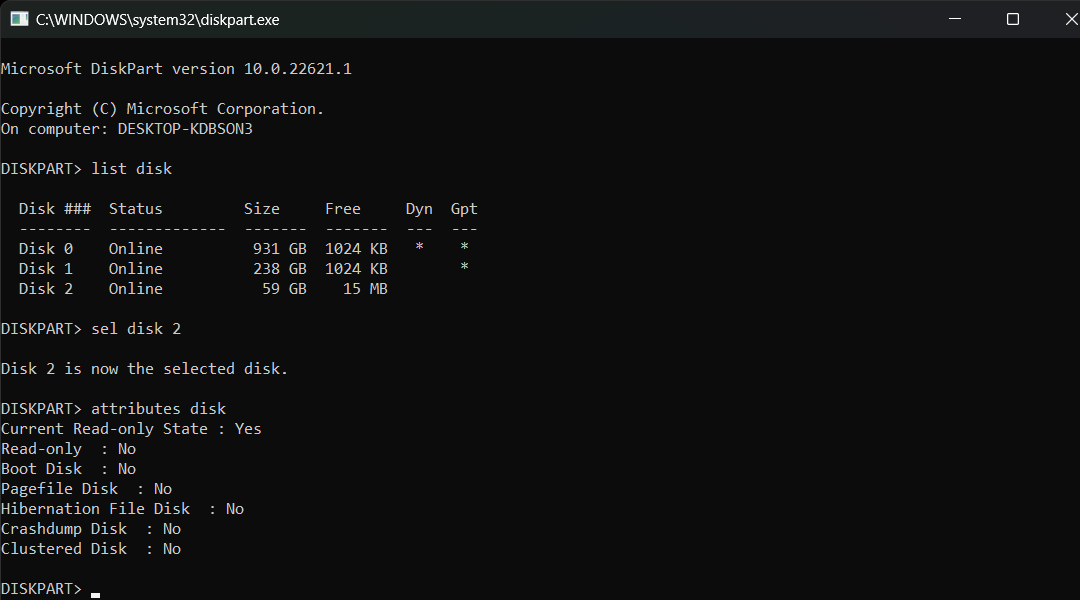Close the diskpart window

coord(1072,19)
